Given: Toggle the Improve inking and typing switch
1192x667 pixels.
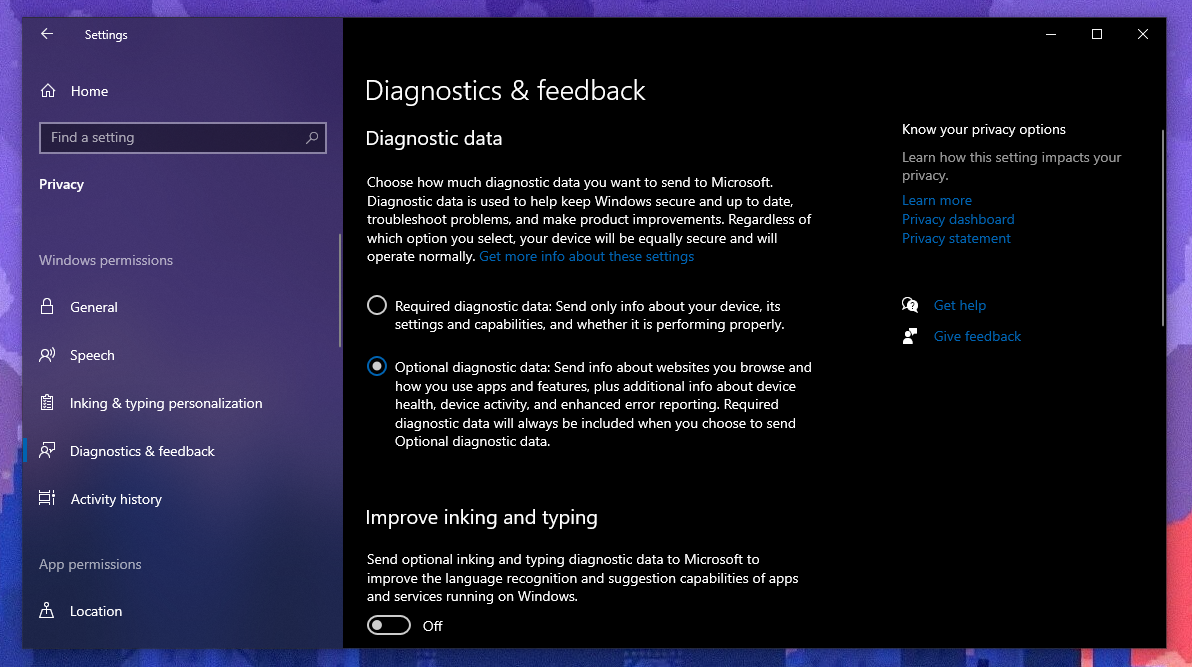Looking at the screenshot, I should pos(388,625).
